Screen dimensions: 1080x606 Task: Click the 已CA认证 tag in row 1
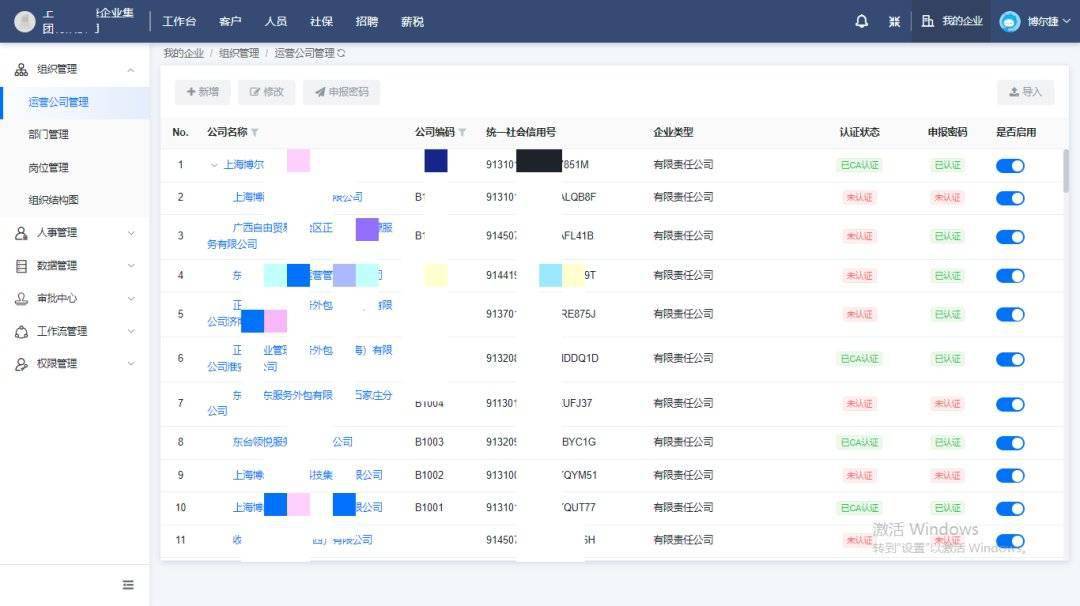click(860, 165)
